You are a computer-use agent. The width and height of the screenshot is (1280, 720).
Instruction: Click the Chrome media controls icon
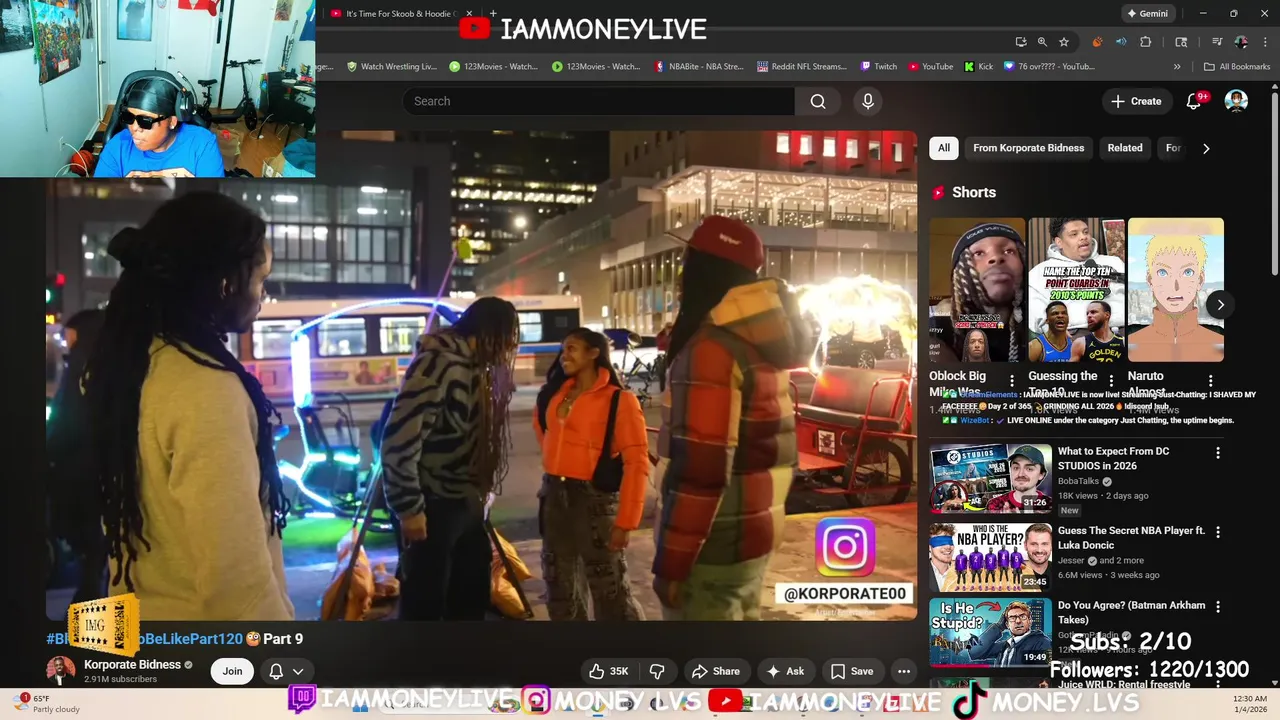point(1216,42)
